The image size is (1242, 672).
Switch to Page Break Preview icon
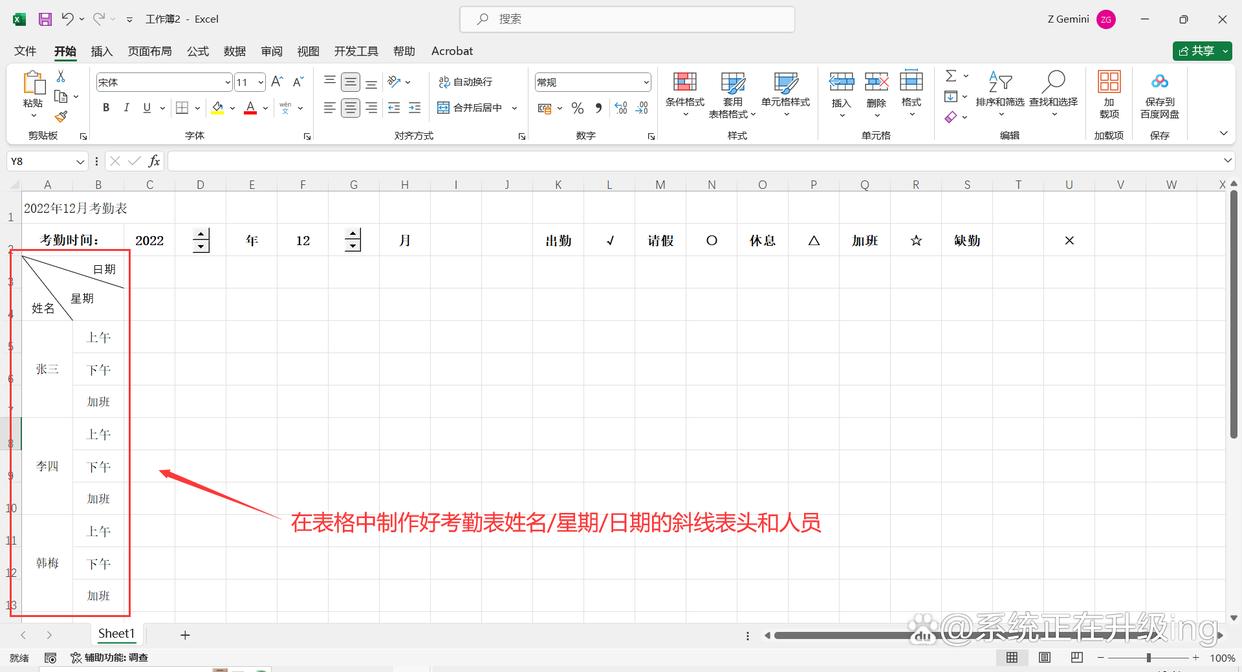[x=1077, y=658]
